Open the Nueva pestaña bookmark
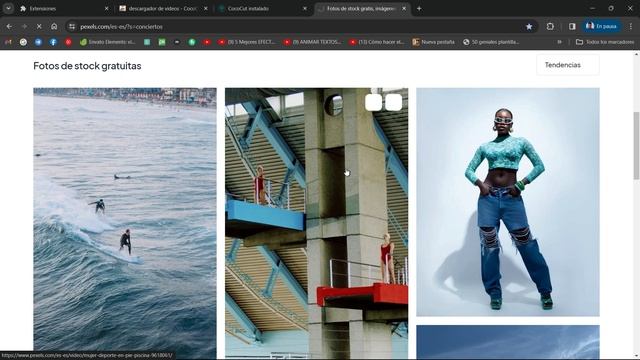The image size is (640, 360). pos(433,42)
